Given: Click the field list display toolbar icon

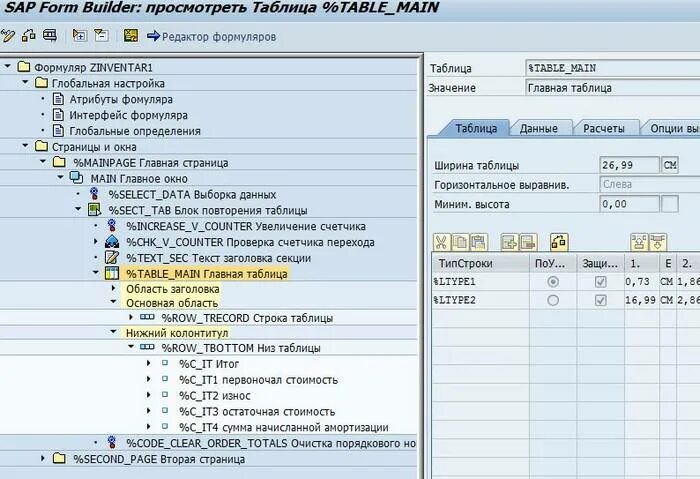Looking at the screenshot, I should tap(50, 35).
